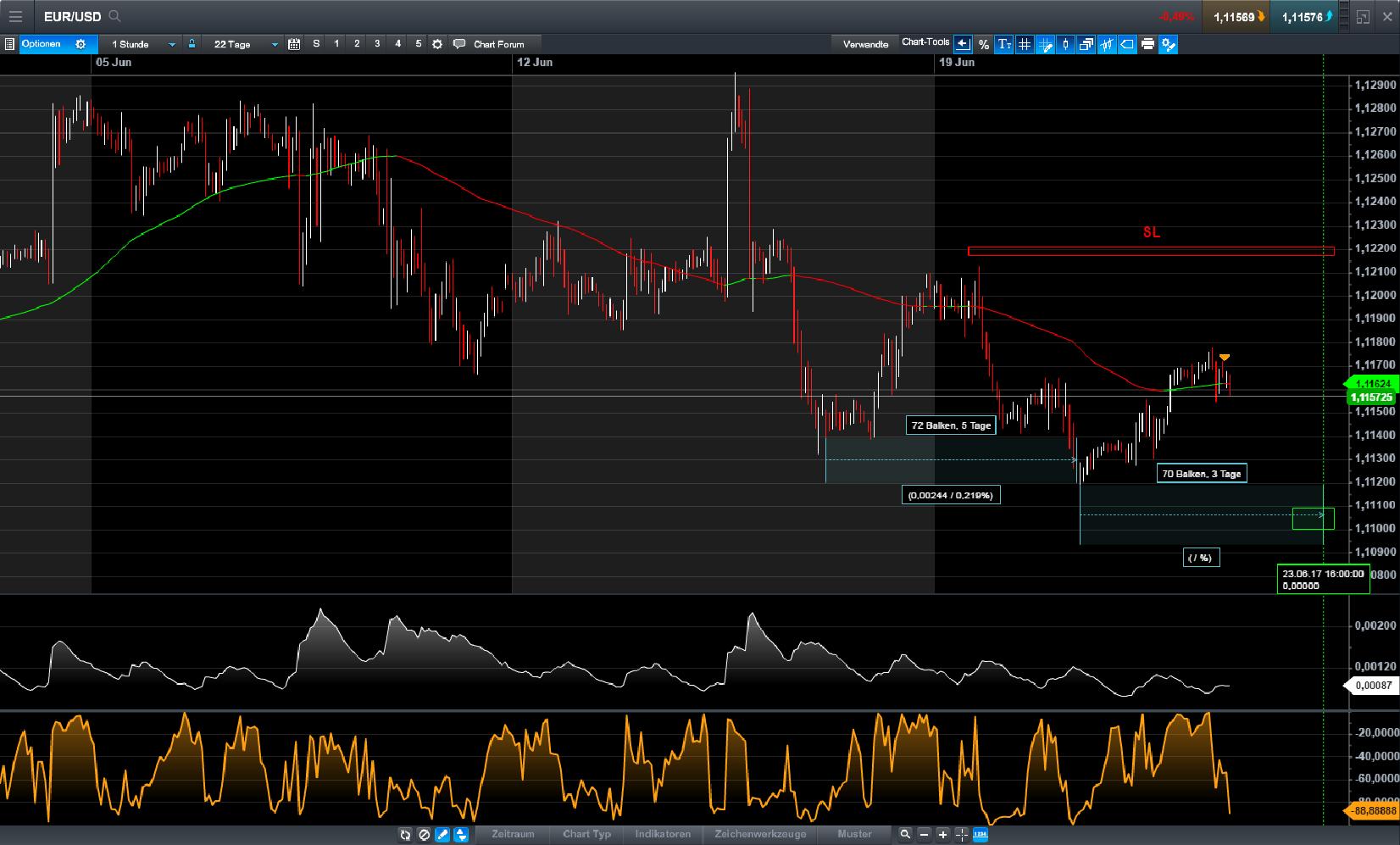Click the magnifier zoom icon in bottom bar

click(x=906, y=835)
